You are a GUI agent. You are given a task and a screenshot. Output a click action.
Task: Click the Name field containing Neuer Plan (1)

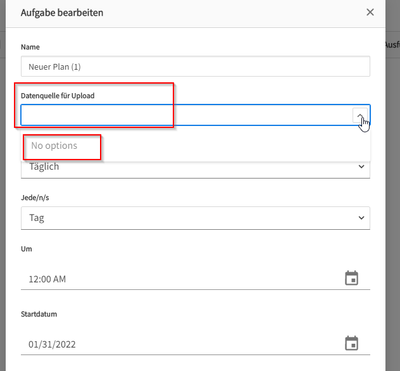[x=195, y=67]
